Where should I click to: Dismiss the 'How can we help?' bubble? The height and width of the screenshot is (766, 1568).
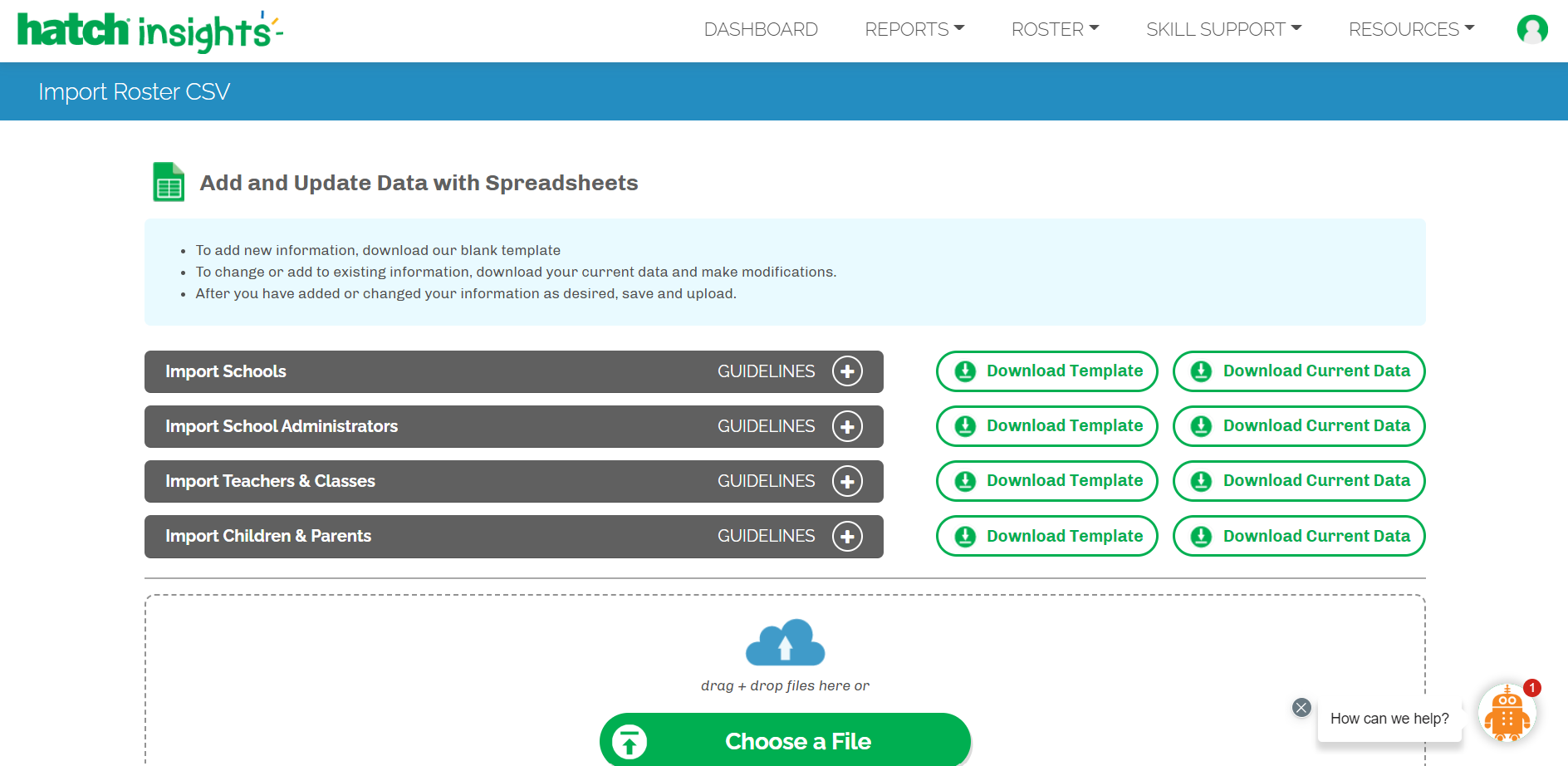pos(1301,707)
